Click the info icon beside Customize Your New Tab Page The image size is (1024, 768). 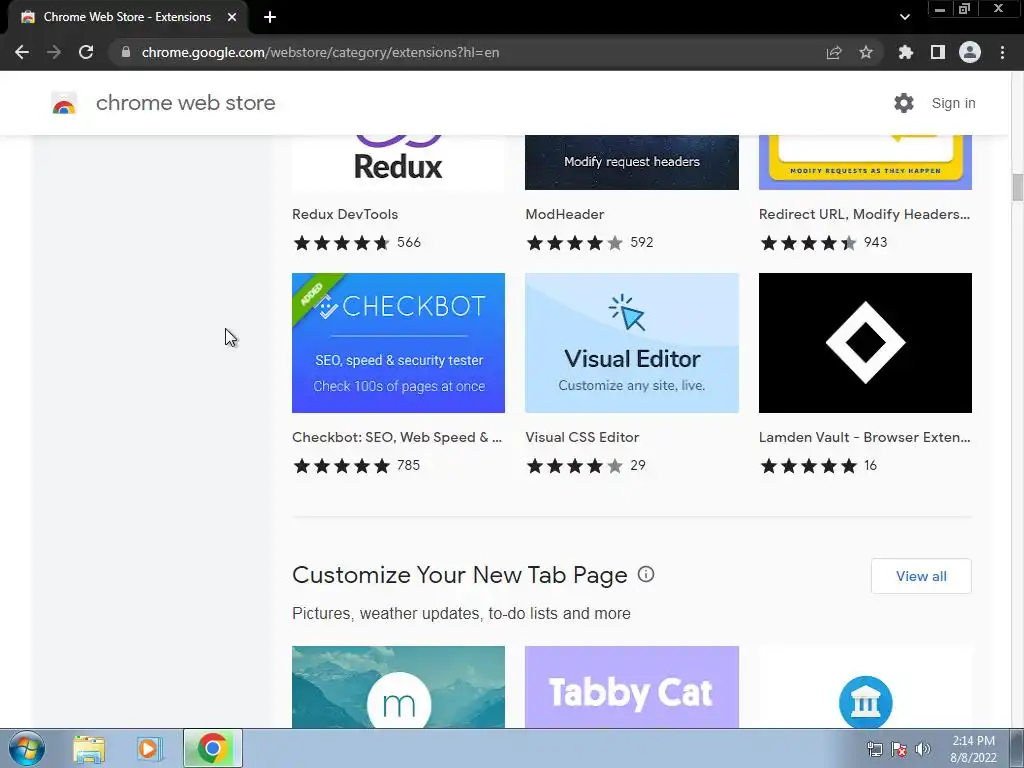pyautogui.click(x=646, y=574)
